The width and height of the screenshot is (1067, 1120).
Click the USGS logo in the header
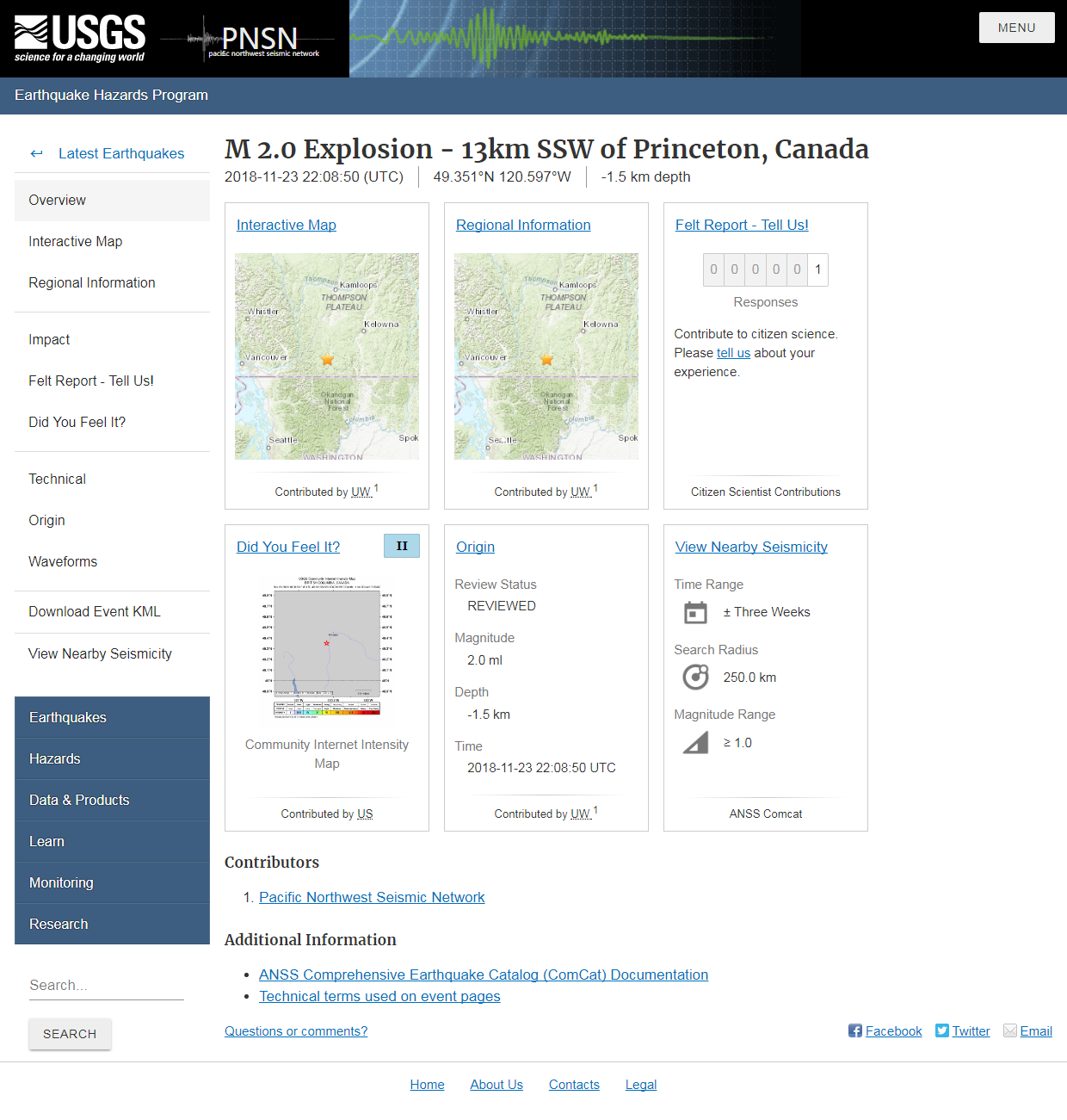click(x=80, y=36)
